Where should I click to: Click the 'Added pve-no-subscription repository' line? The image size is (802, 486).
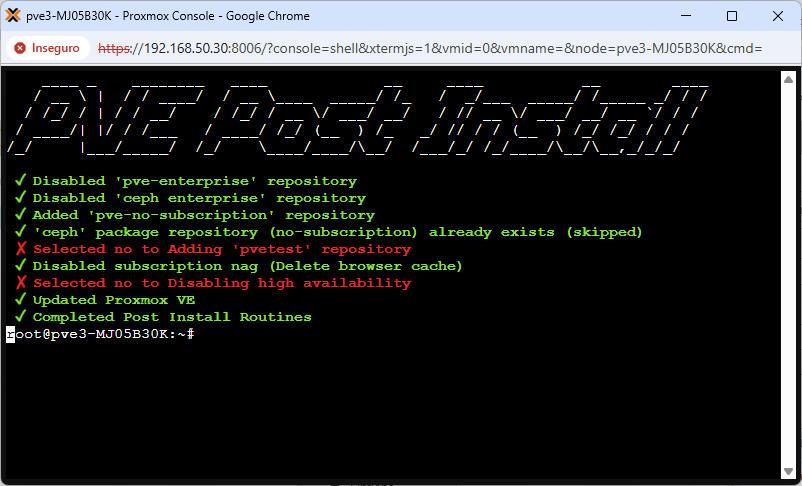[x=195, y=215]
